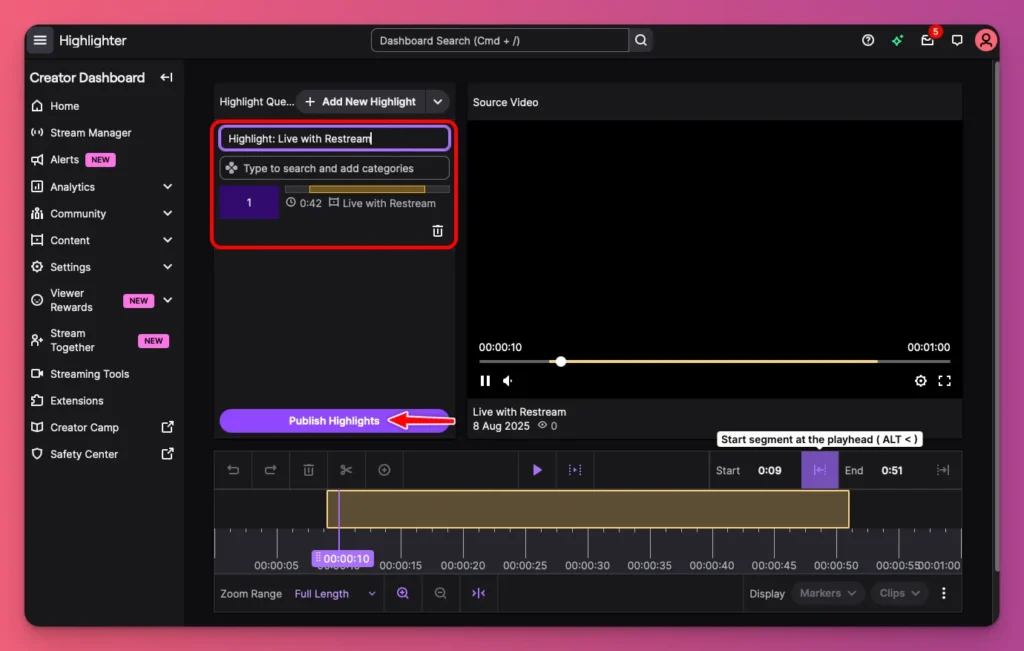Open the help question mark icon
The height and width of the screenshot is (651, 1024).
[x=867, y=40]
